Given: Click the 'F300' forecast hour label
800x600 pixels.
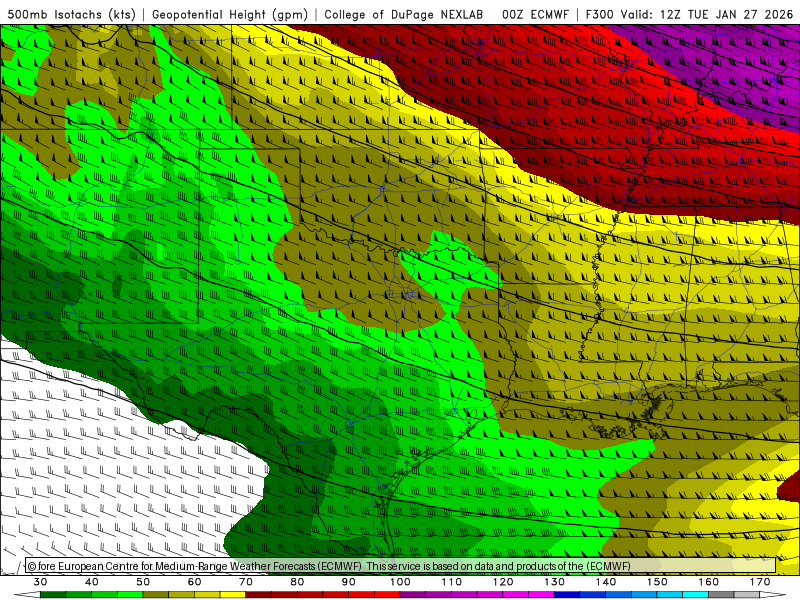Looking at the screenshot, I should 599,14.
